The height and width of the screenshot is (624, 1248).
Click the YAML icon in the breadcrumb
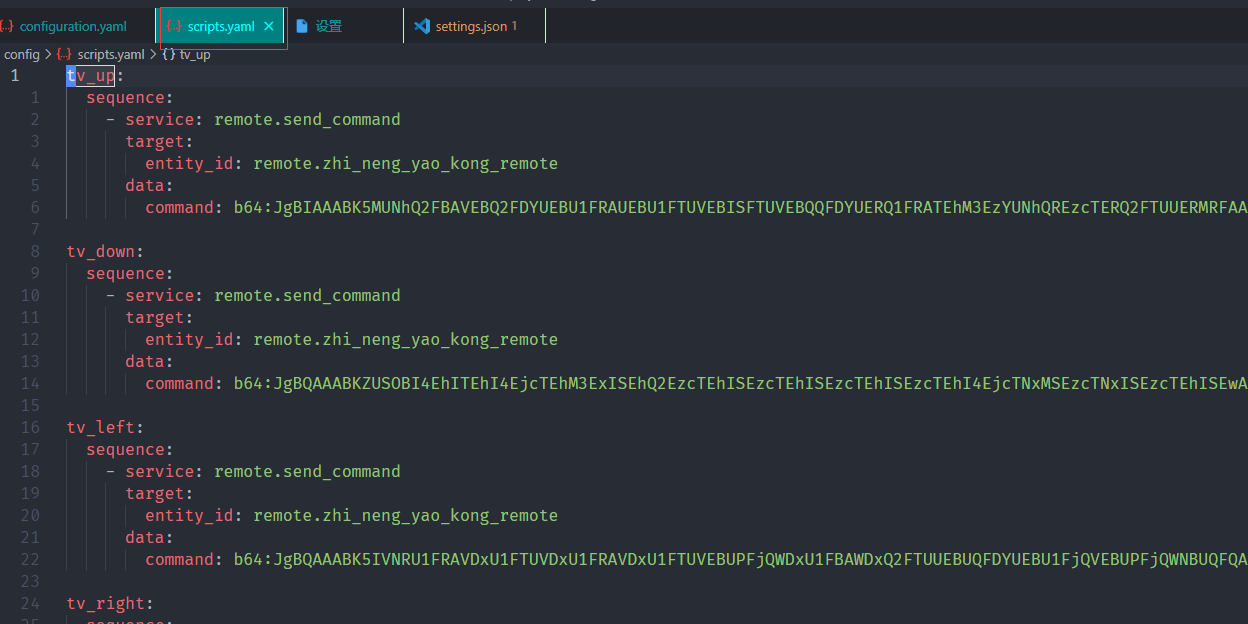pos(64,54)
